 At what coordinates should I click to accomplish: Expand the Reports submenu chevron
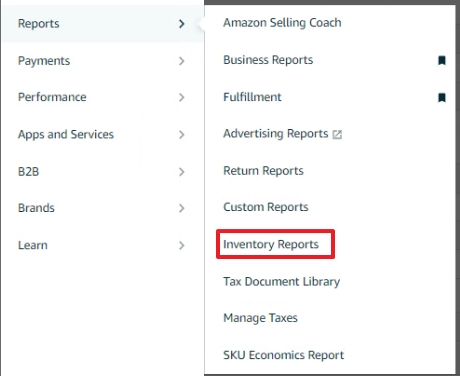click(x=181, y=24)
